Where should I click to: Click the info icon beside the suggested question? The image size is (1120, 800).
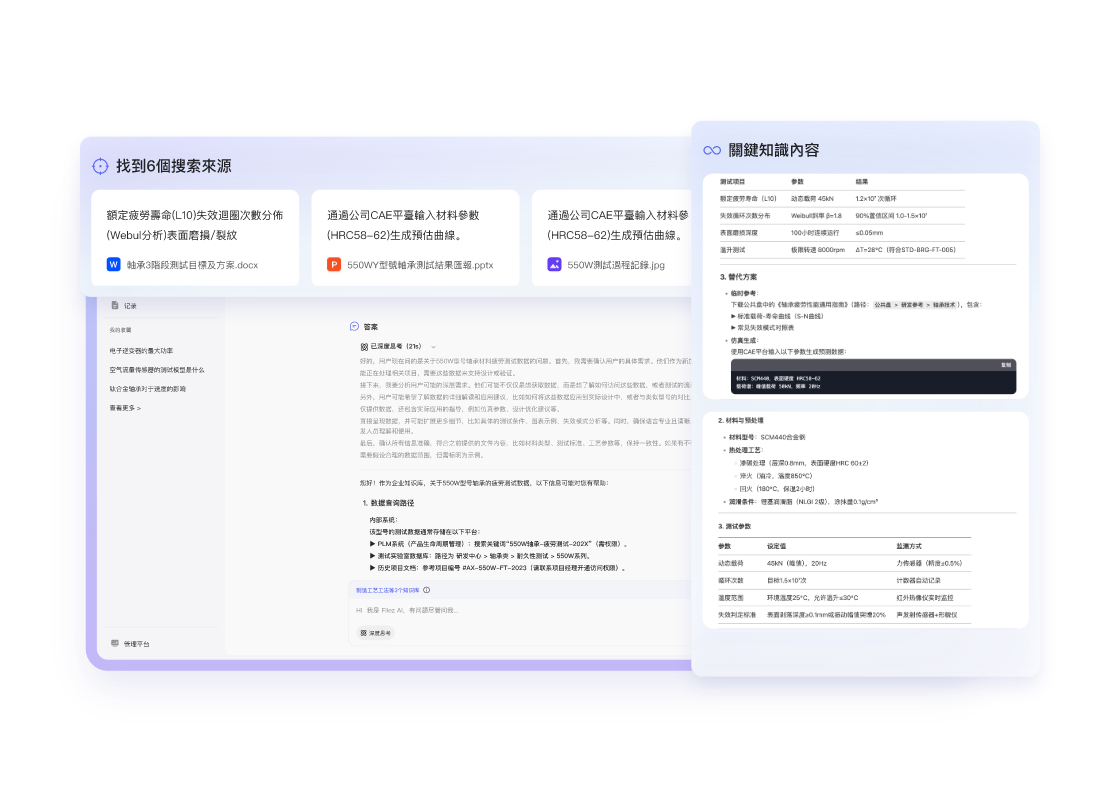(x=427, y=590)
